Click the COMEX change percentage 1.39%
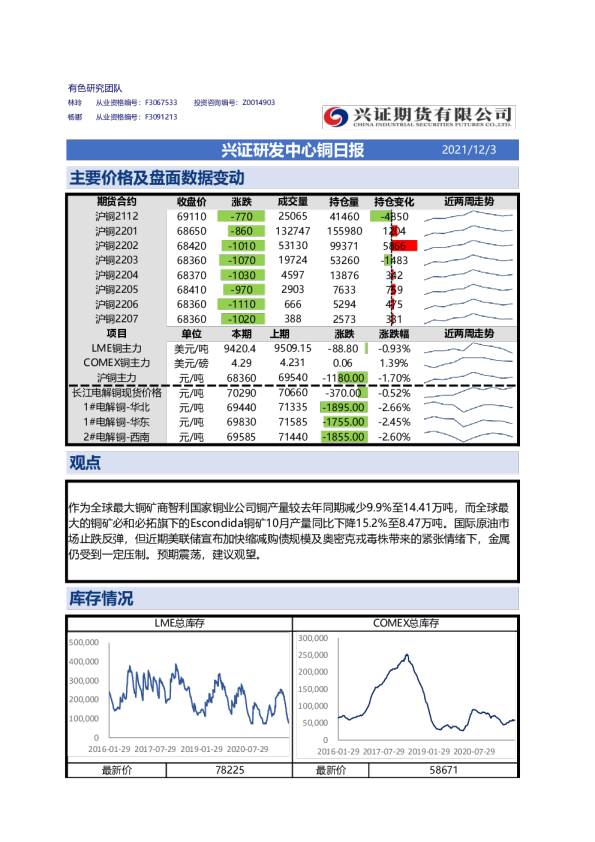 click(x=394, y=364)
